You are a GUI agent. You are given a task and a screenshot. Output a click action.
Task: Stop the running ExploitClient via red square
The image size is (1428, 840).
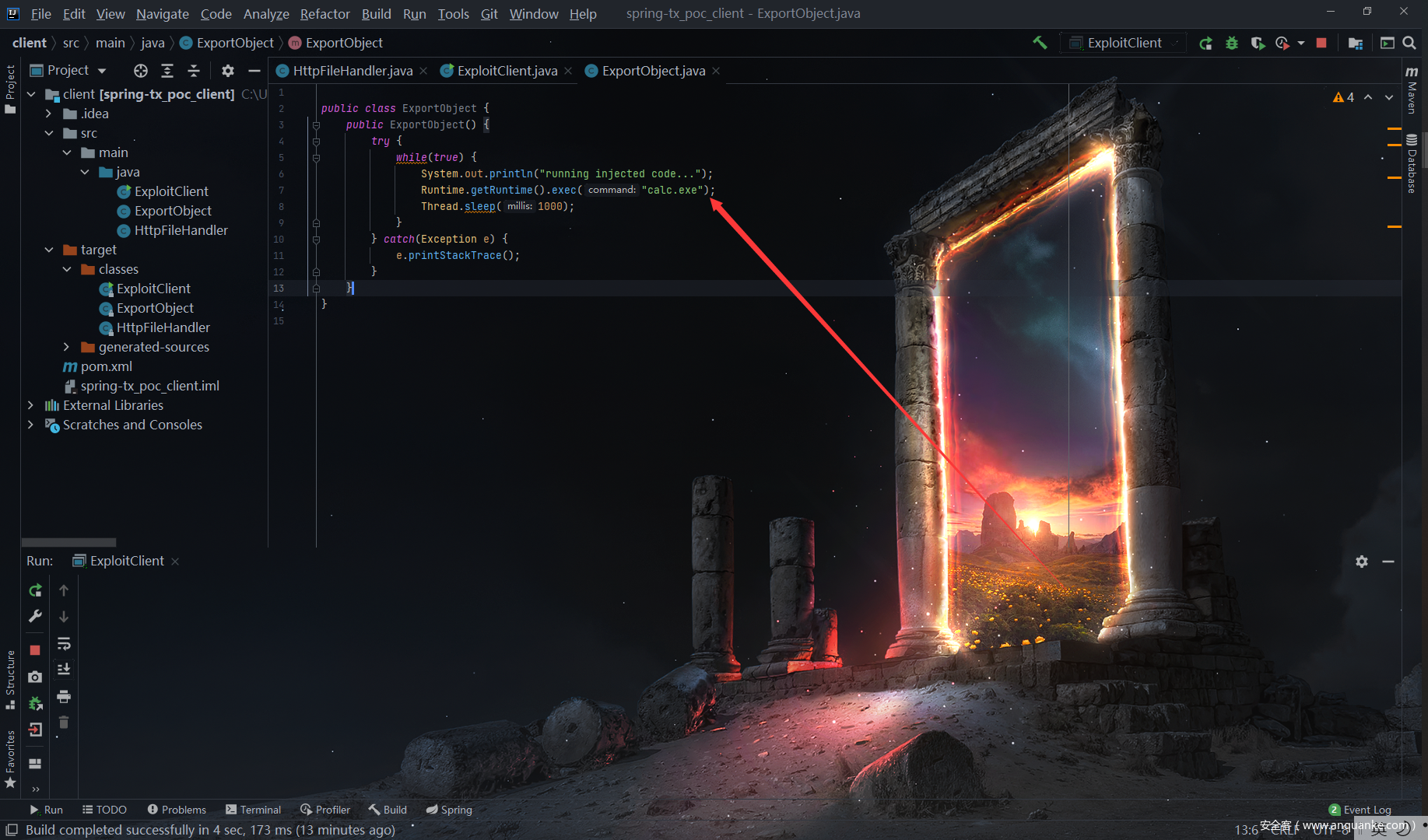tap(1321, 43)
